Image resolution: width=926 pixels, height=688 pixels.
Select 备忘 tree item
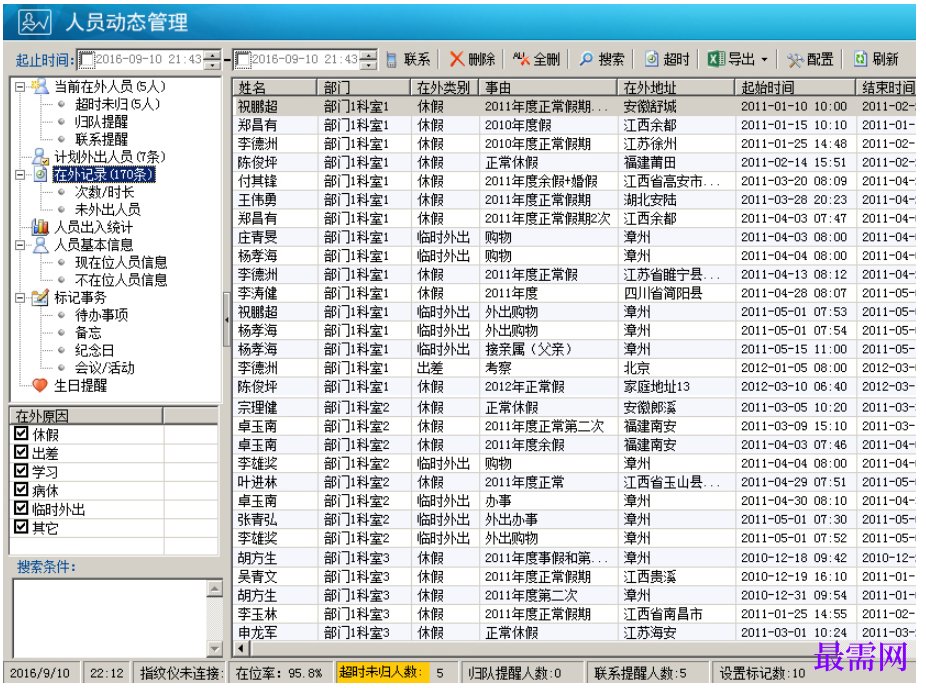click(88, 332)
